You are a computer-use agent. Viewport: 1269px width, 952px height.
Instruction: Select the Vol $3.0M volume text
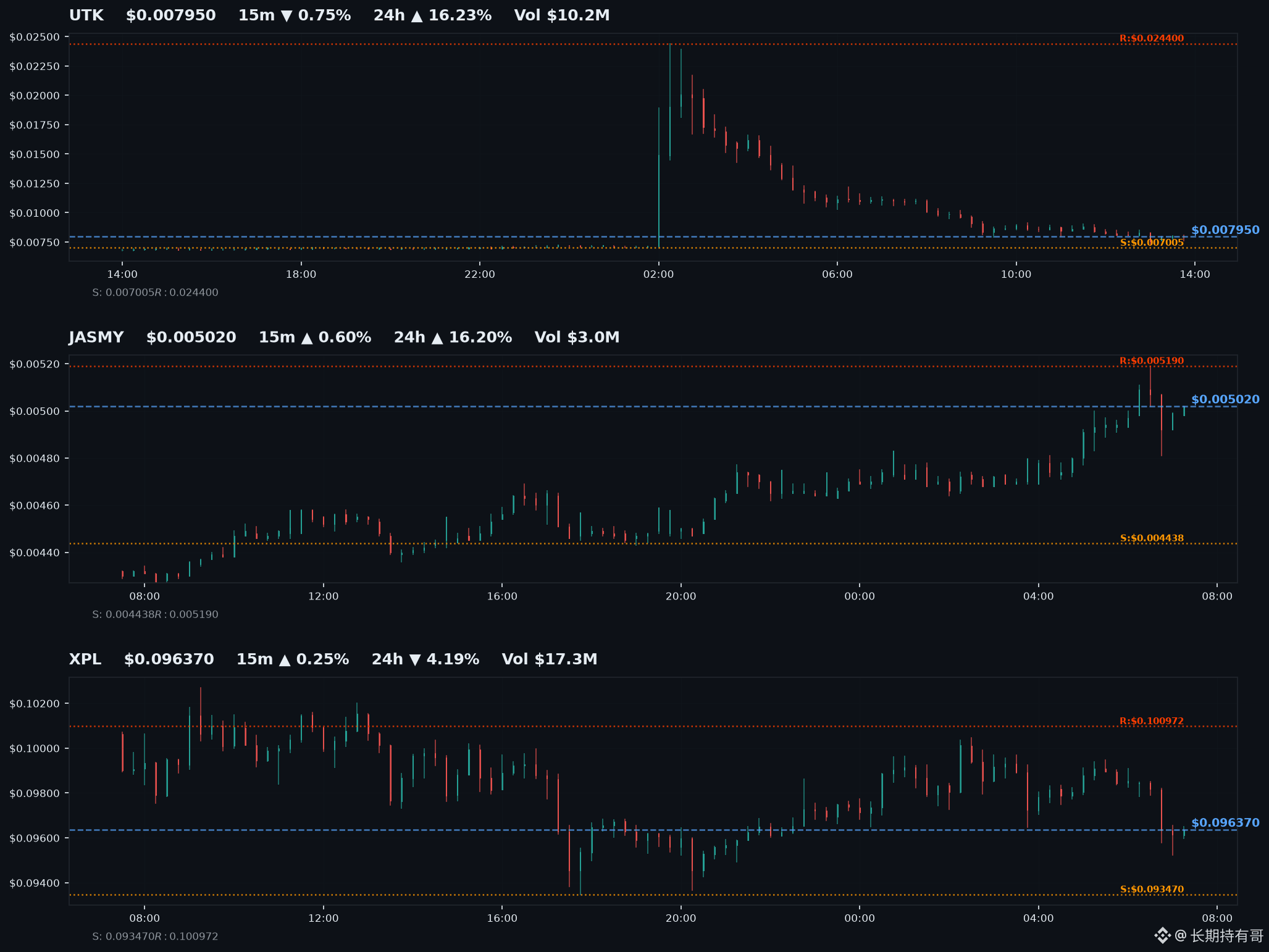(577, 338)
